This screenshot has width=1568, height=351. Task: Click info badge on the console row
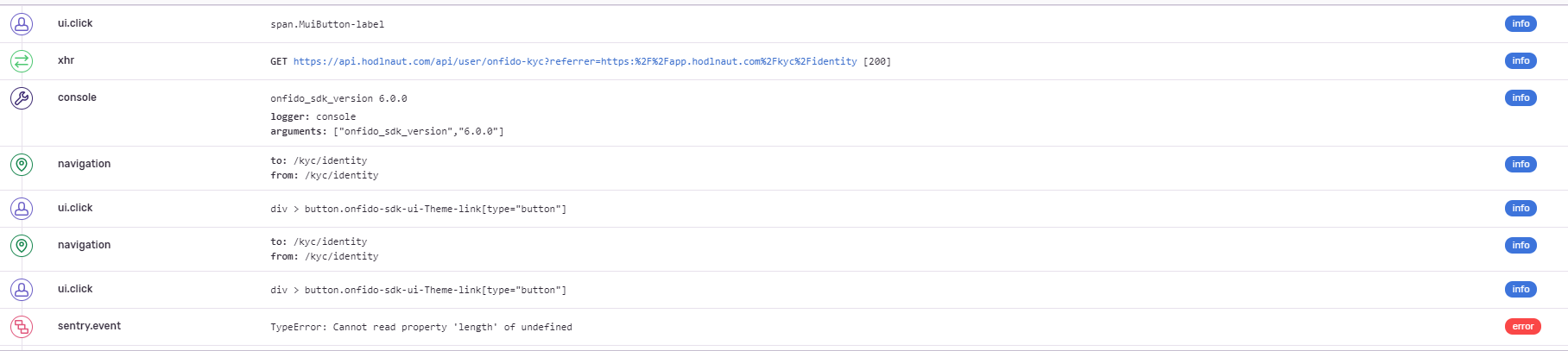pyautogui.click(x=1521, y=97)
